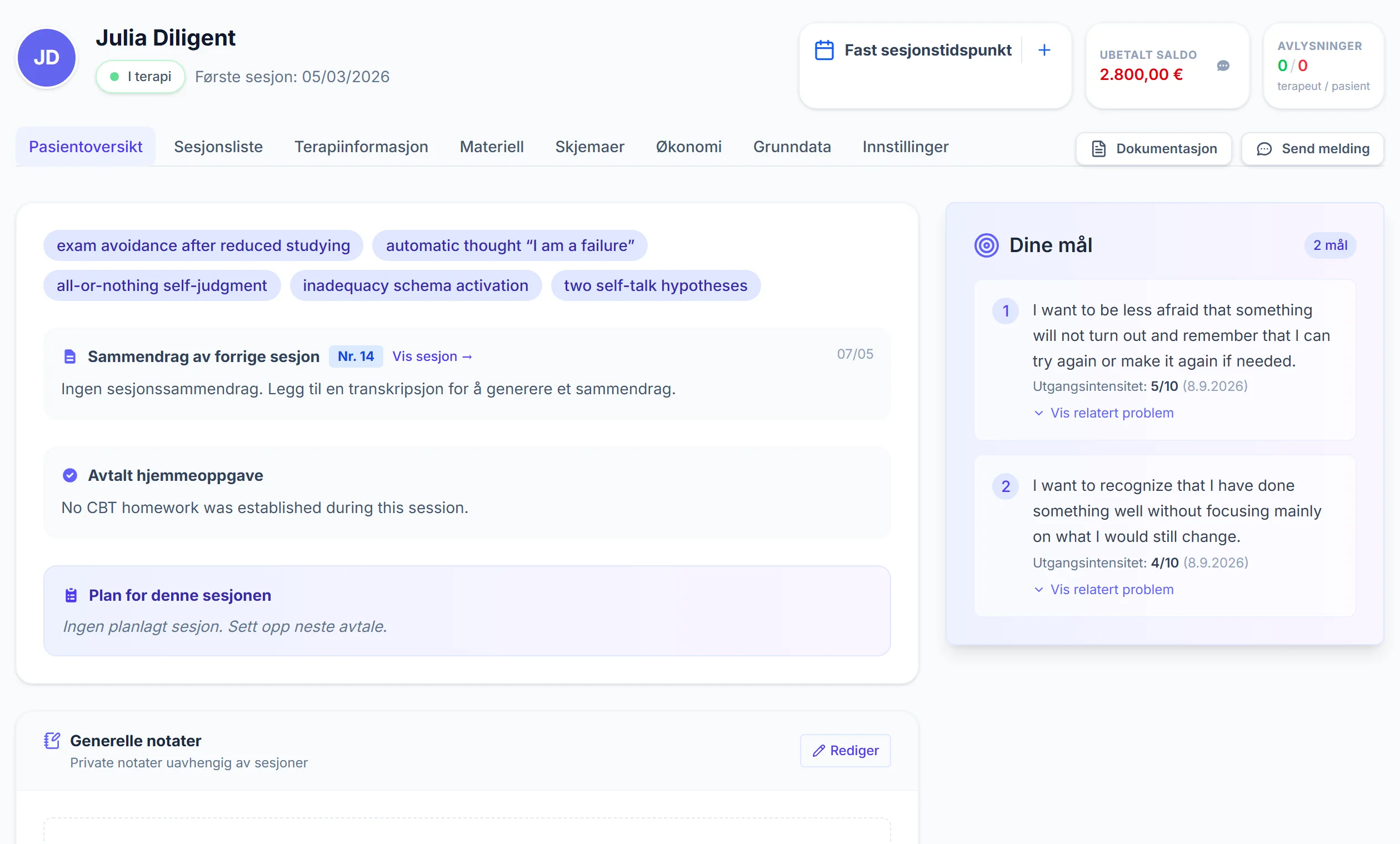This screenshot has height=844, width=1400.
Task: Follow the Vis sesjon link
Action: click(x=432, y=356)
